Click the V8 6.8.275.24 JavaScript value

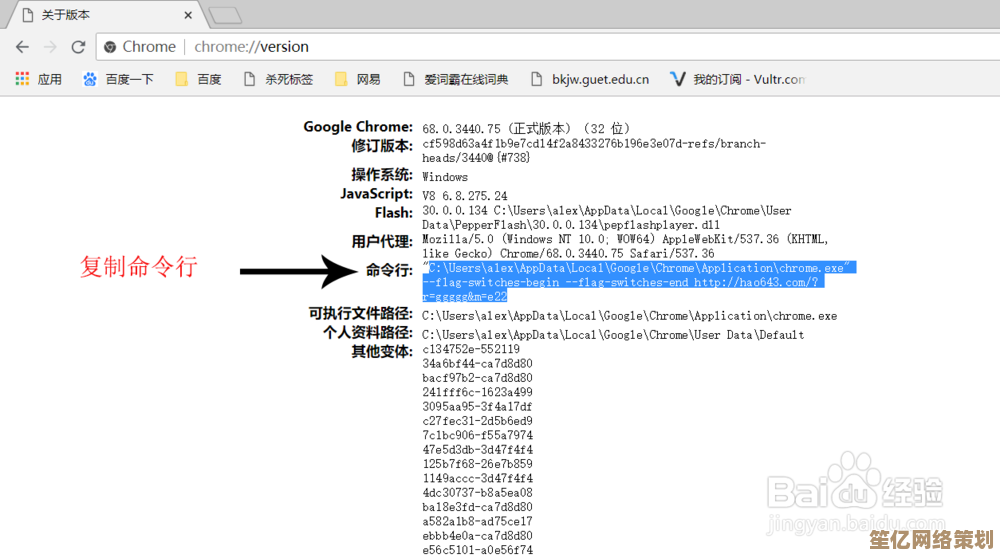pos(465,196)
